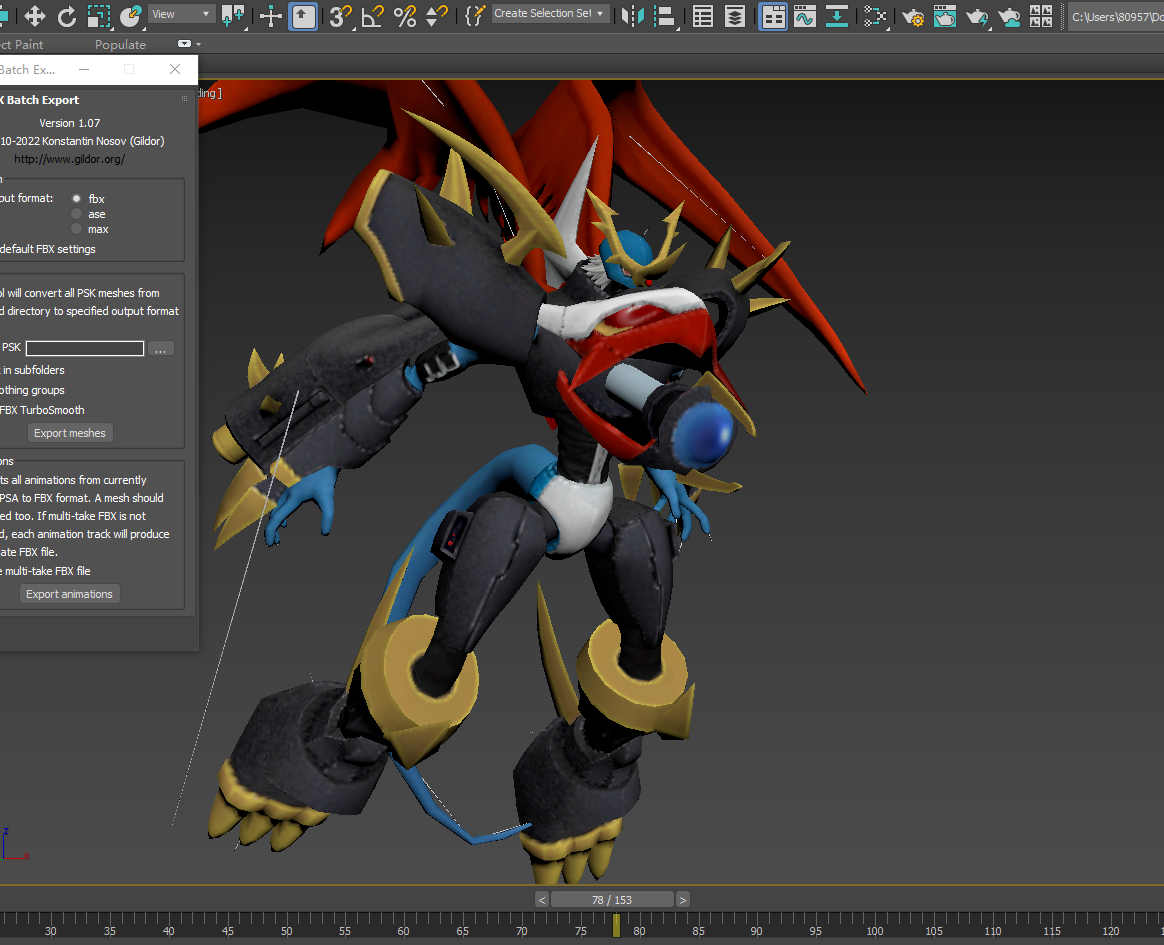Choose the Select and Place tool

pos(131,16)
